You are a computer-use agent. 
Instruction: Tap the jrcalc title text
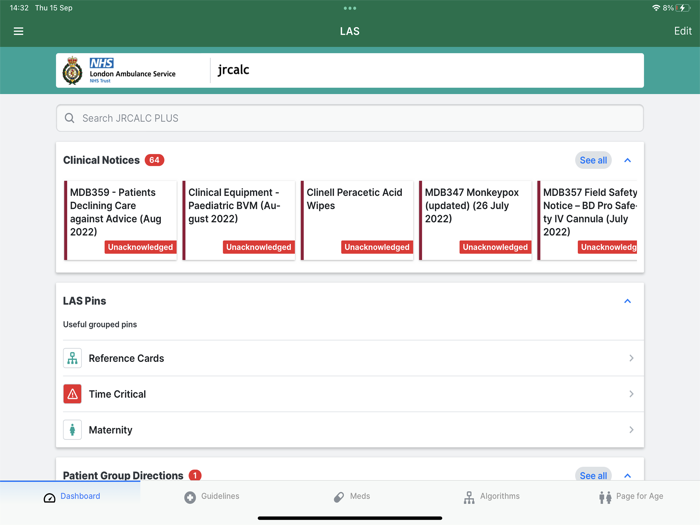click(233, 70)
